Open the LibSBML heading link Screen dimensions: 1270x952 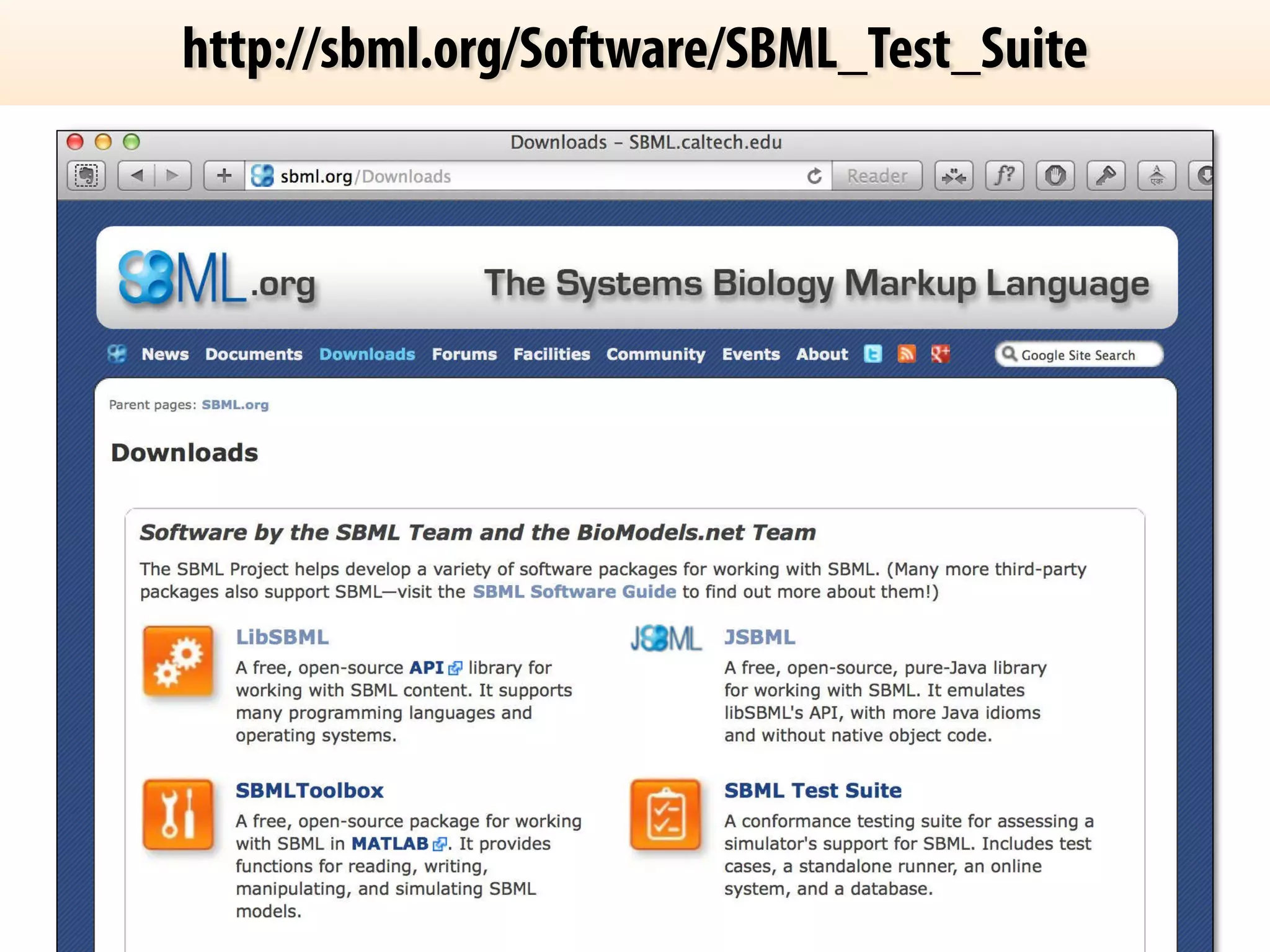pos(282,637)
